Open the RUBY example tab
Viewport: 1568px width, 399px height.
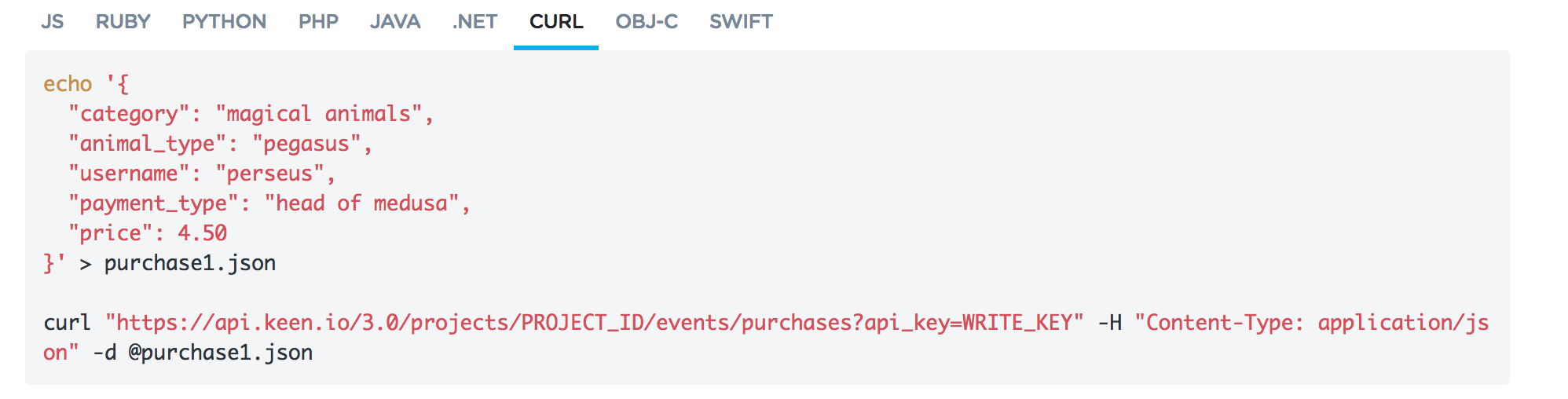click(123, 22)
